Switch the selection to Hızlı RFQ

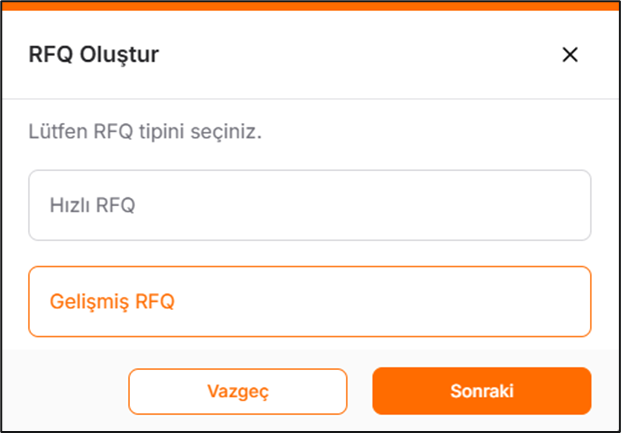(x=309, y=205)
